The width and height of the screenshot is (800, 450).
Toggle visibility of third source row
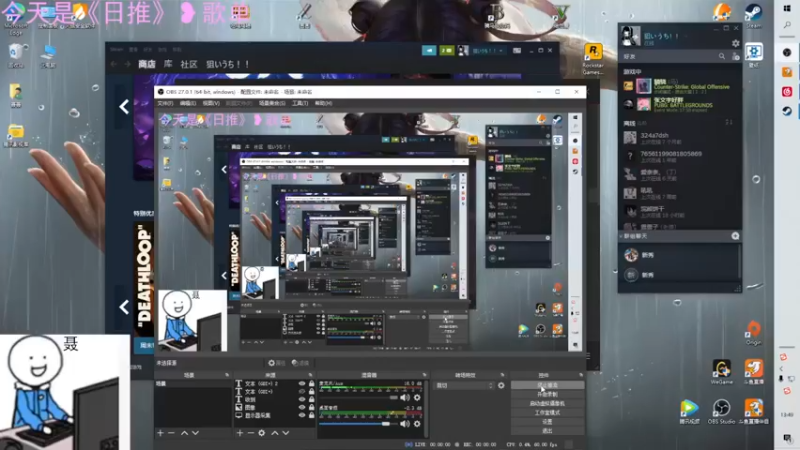[302, 399]
